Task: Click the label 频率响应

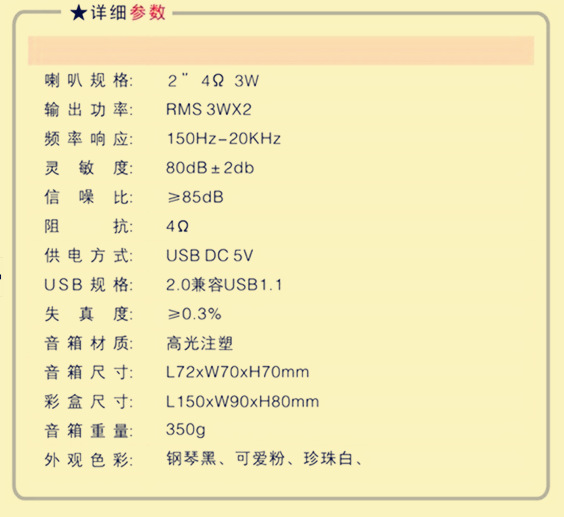Action: pyautogui.click(x=88, y=139)
